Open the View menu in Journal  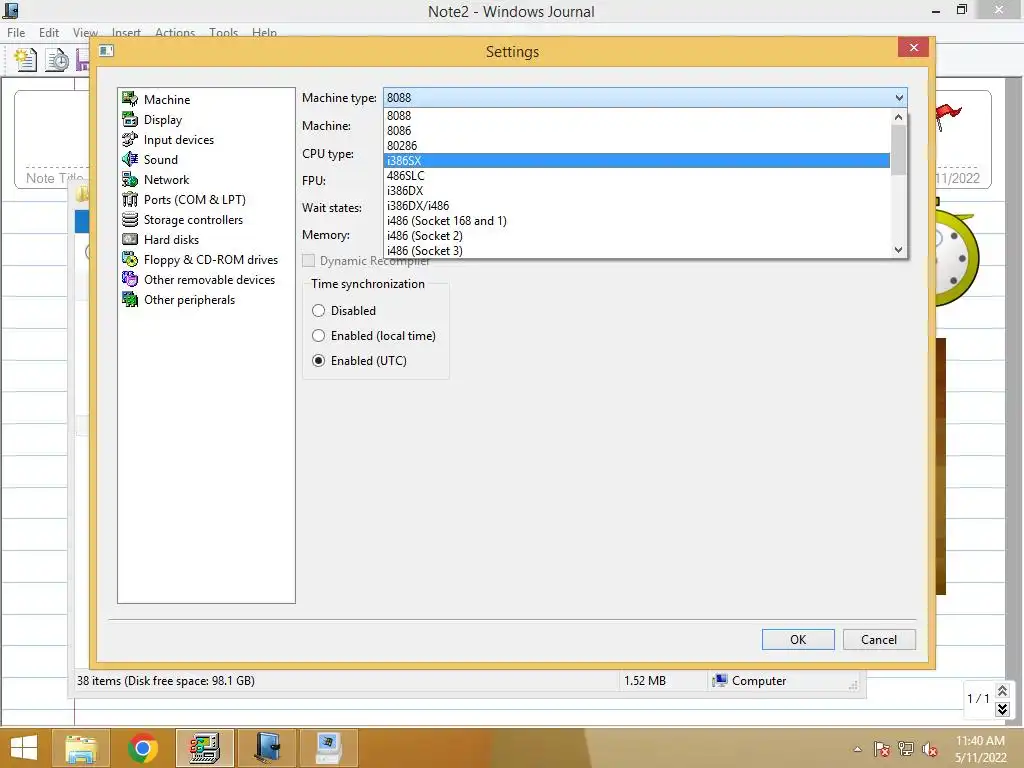click(x=85, y=33)
